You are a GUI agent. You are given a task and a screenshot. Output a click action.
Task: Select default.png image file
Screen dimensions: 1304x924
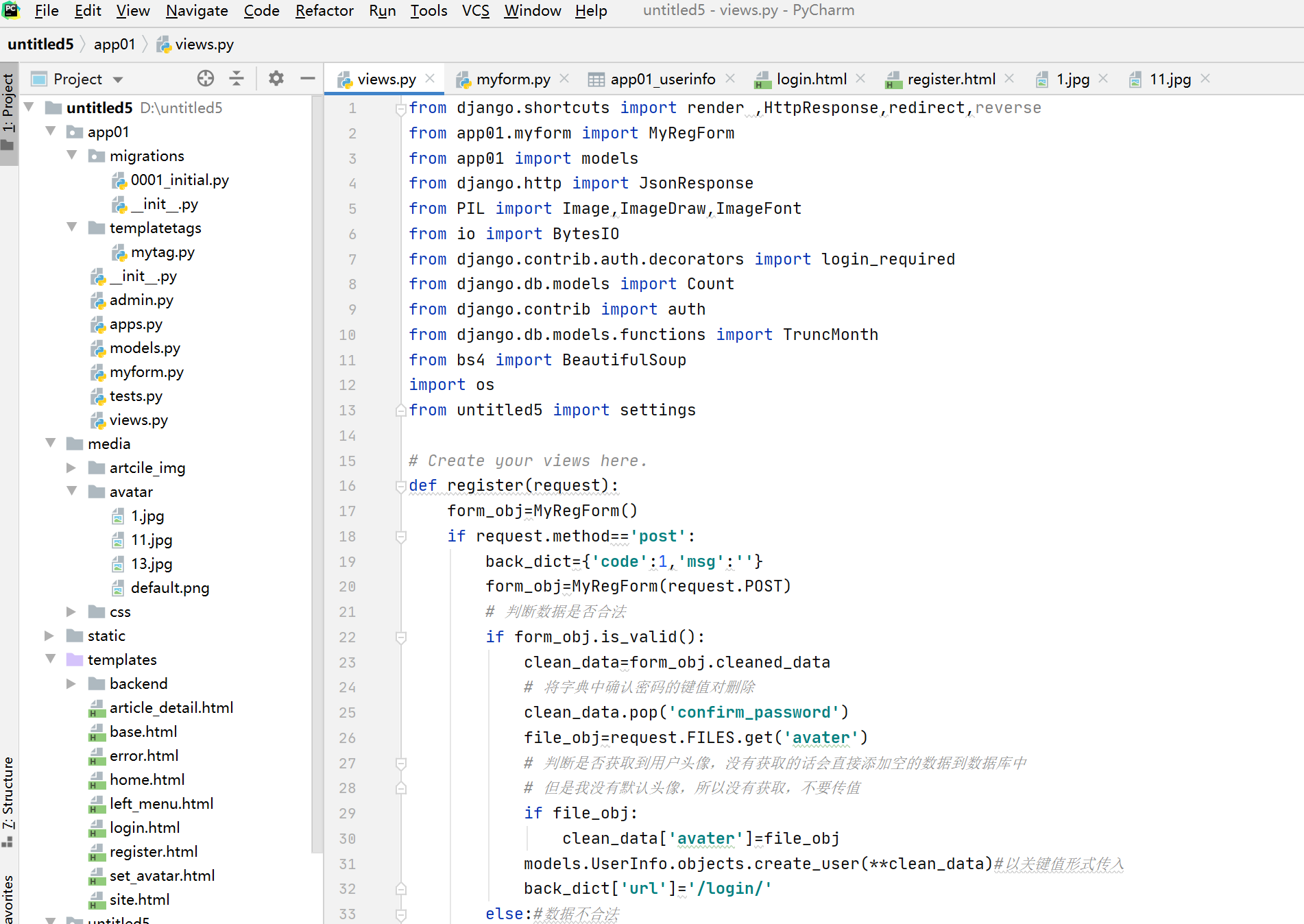click(170, 588)
